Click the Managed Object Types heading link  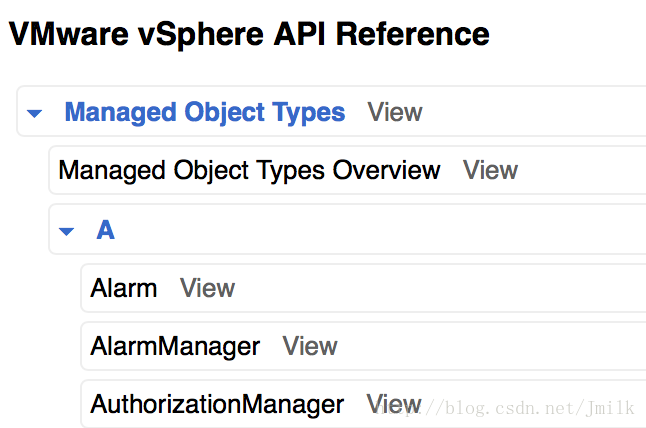click(205, 112)
